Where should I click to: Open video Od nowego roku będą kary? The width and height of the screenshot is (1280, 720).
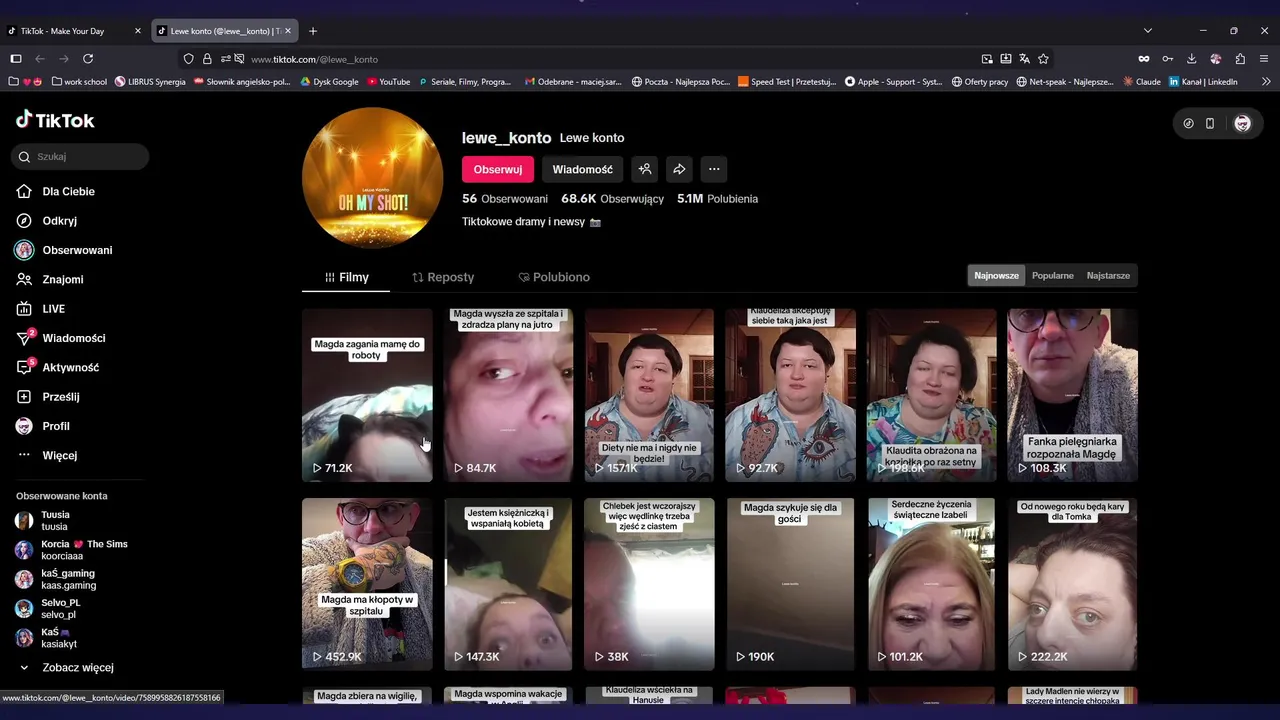pyautogui.click(x=1072, y=584)
